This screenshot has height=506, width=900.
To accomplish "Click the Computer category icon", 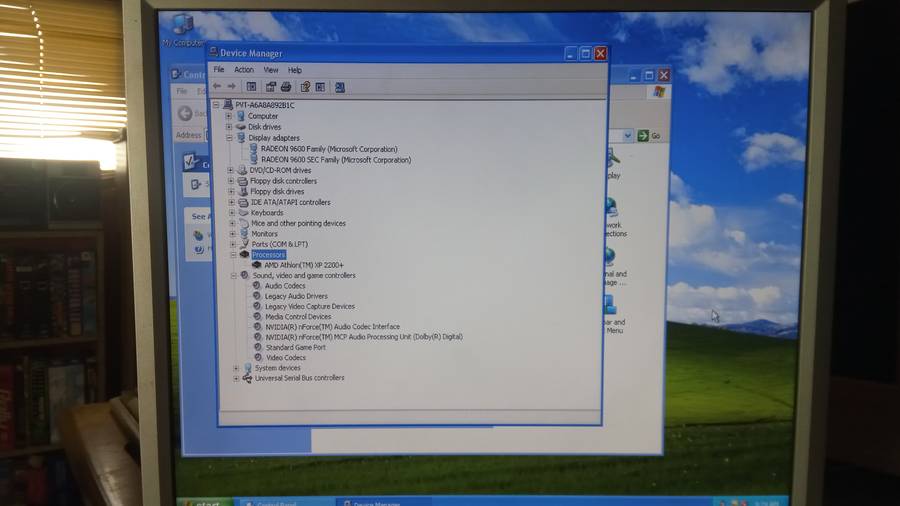I will pyautogui.click(x=240, y=116).
